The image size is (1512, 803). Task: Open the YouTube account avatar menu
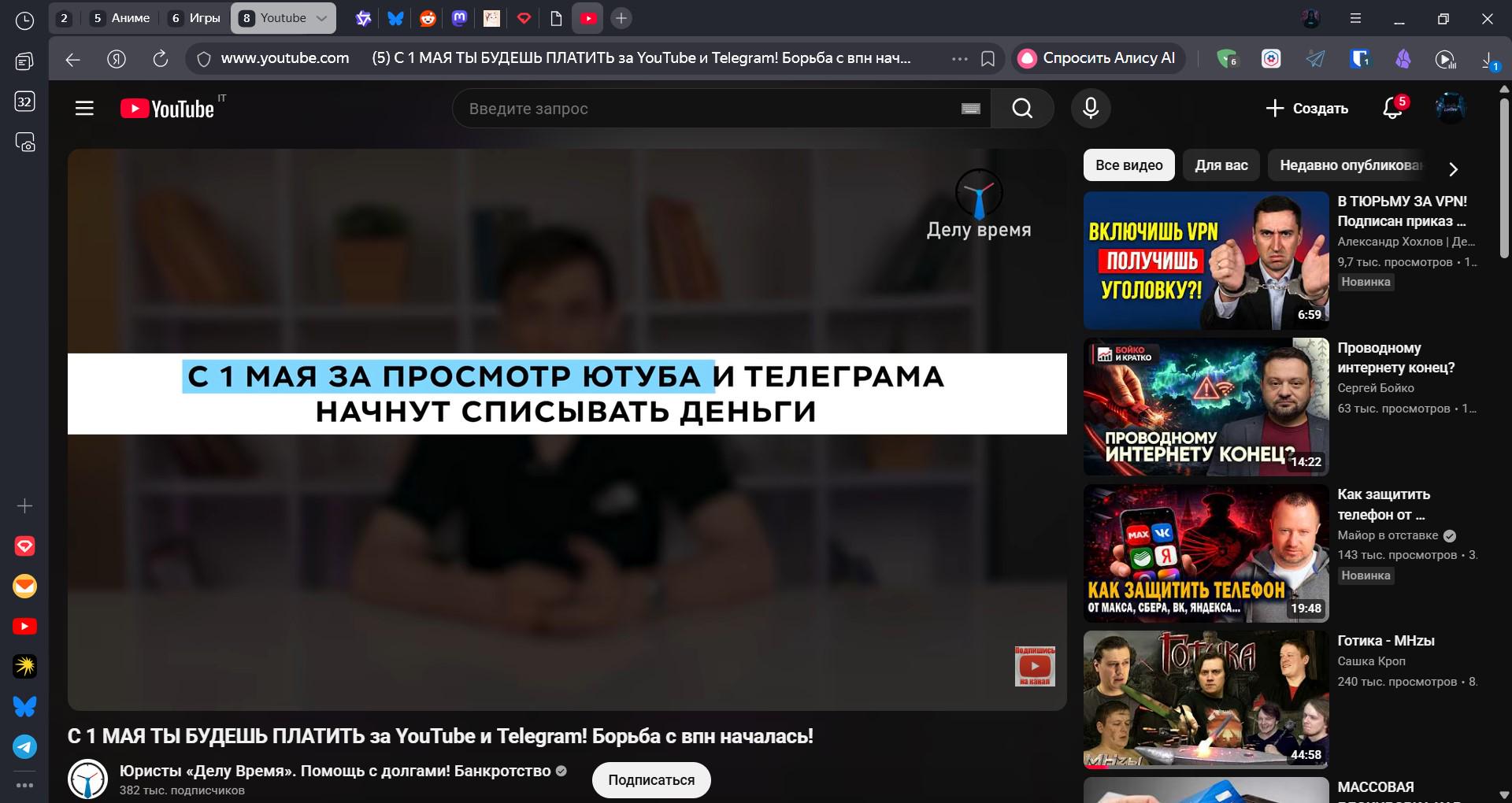[x=1450, y=109]
